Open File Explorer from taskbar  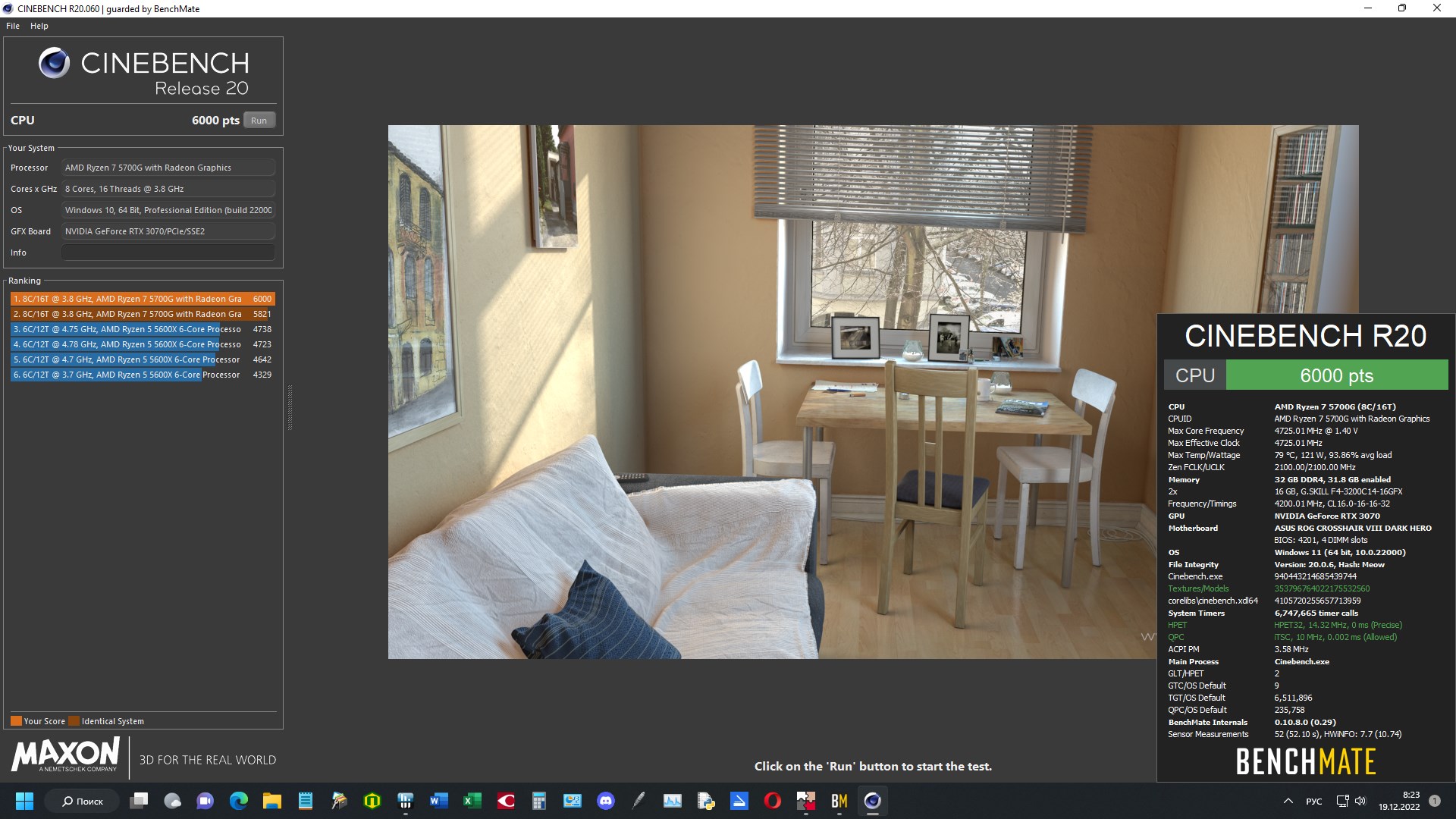tap(272, 801)
